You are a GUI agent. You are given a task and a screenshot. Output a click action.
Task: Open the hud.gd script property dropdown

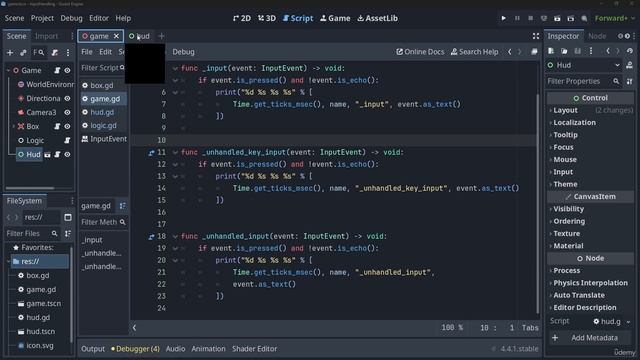629,322
